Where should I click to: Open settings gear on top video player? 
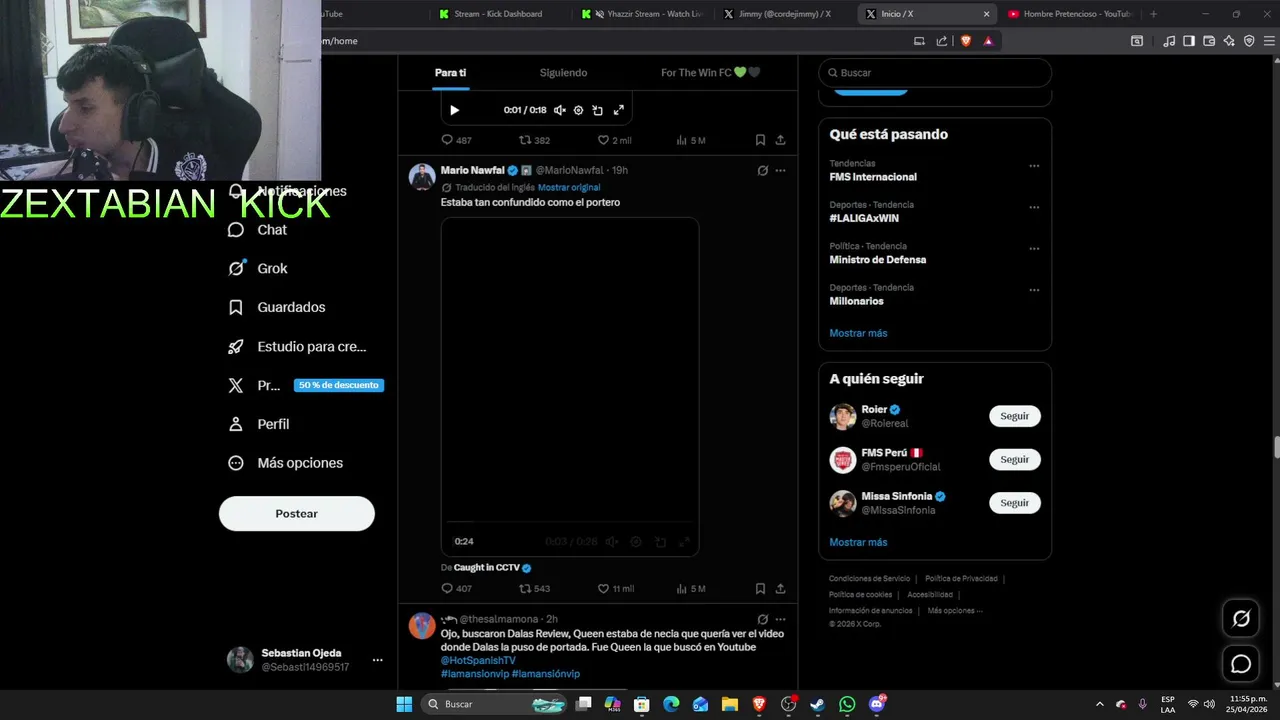(x=578, y=110)
